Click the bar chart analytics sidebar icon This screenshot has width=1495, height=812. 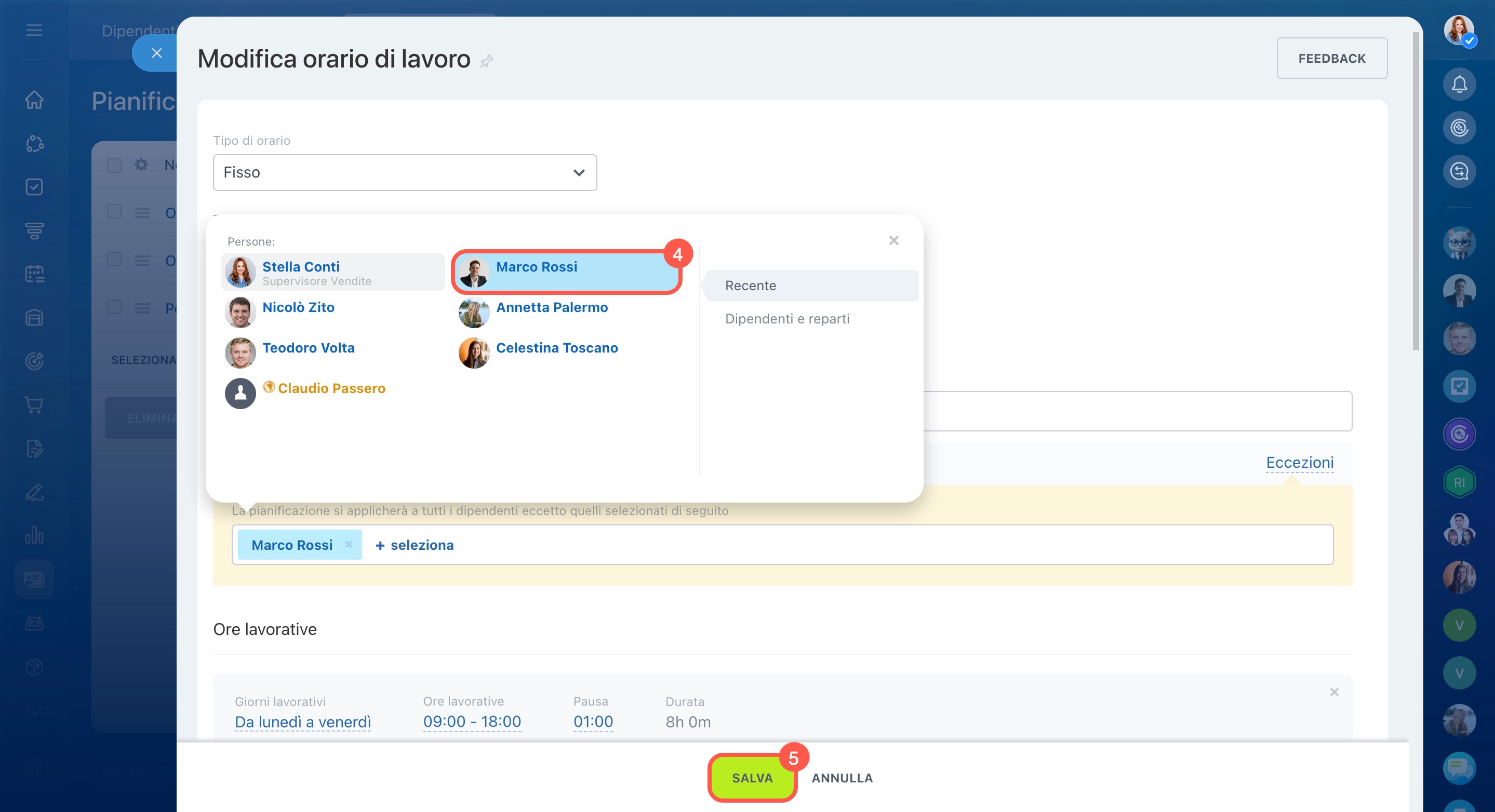point(34,535)
